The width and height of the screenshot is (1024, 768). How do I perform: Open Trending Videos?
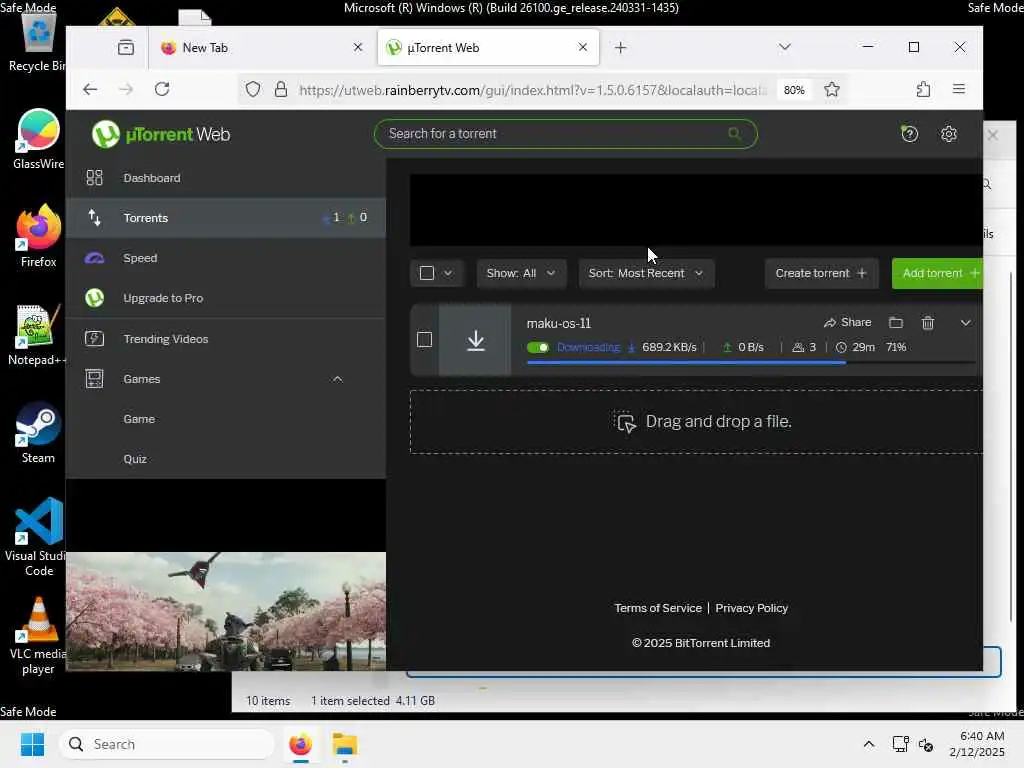pos(225,338)
